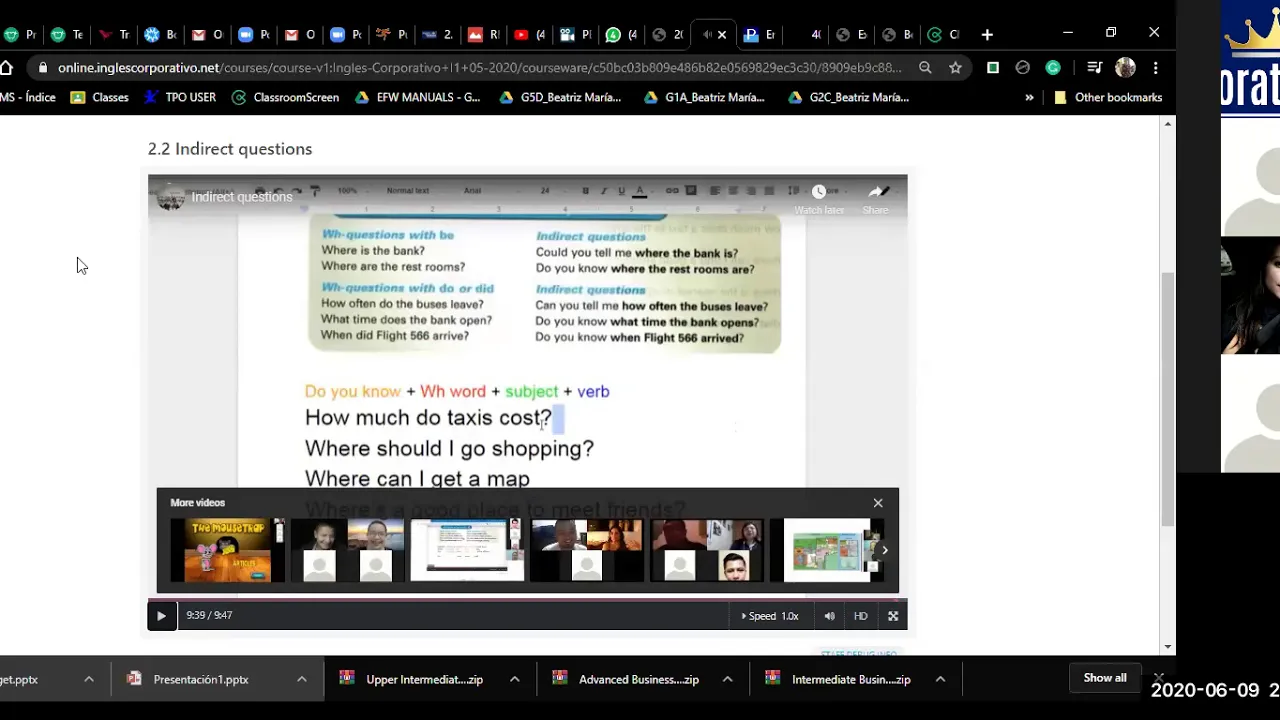Image resolution: width=1280 pixels, height=720 pixels.
Task: Close the active tab playing audio
Action: pos(722,34)
